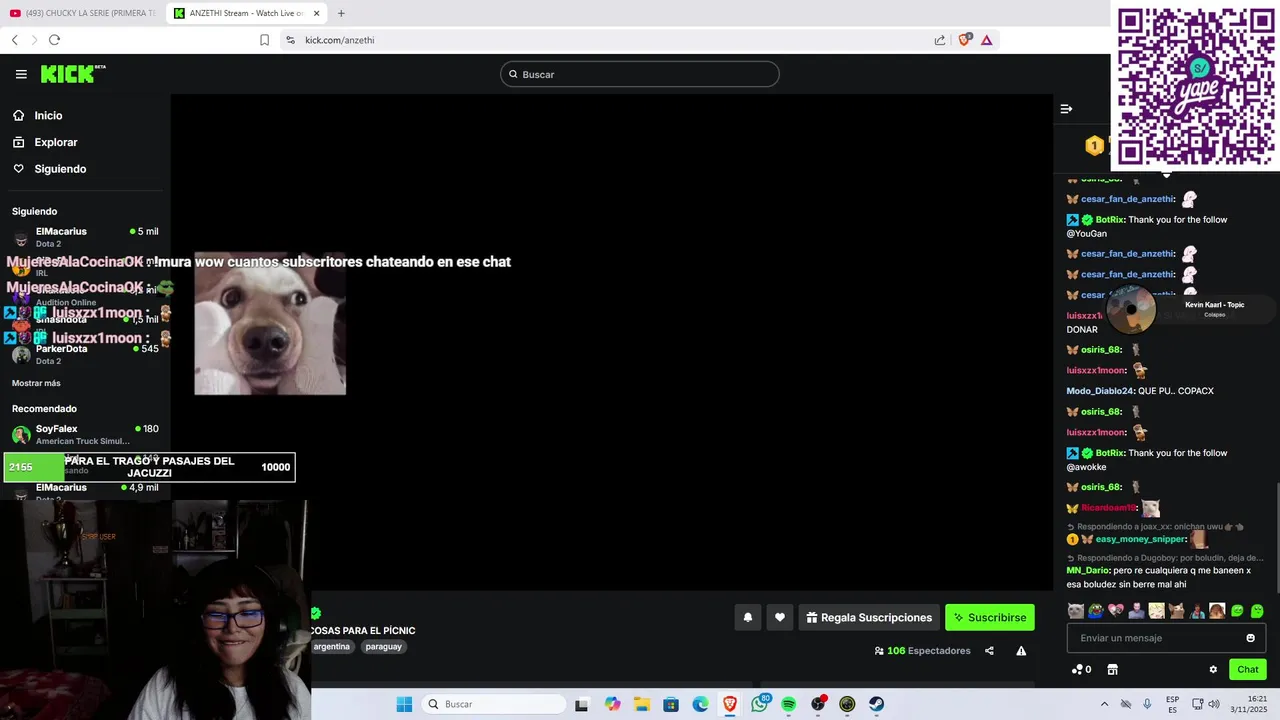
Task: Select the argentina stream tag
Action: point(332,647)
